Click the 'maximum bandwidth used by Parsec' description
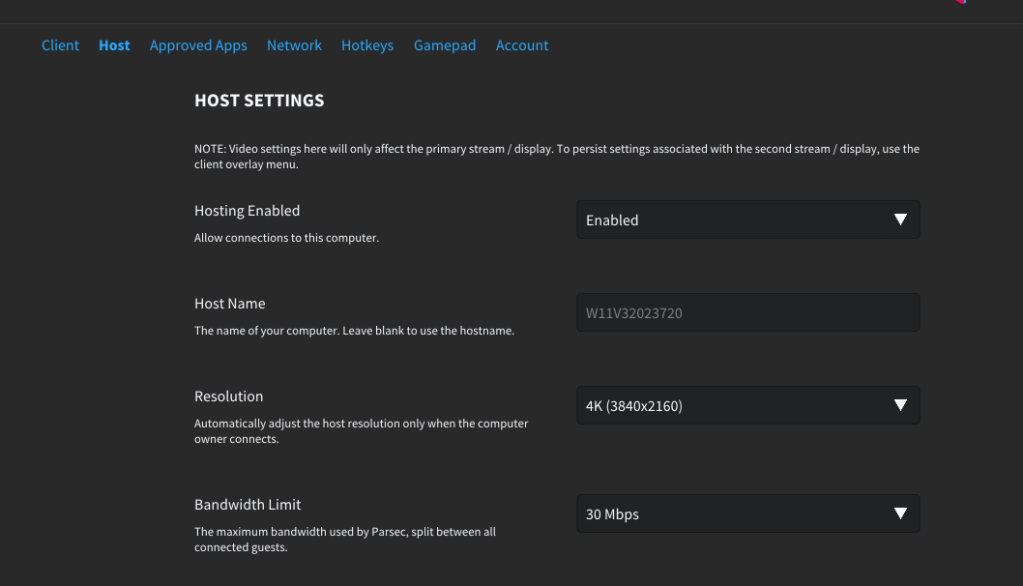This screenshot has width=1023, height=586. tap(344, 540)
